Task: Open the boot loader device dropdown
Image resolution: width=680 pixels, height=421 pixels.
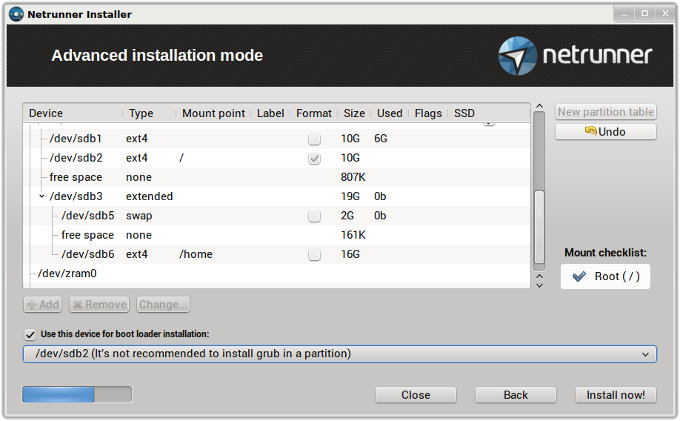Action: click(x=340, y=354)
